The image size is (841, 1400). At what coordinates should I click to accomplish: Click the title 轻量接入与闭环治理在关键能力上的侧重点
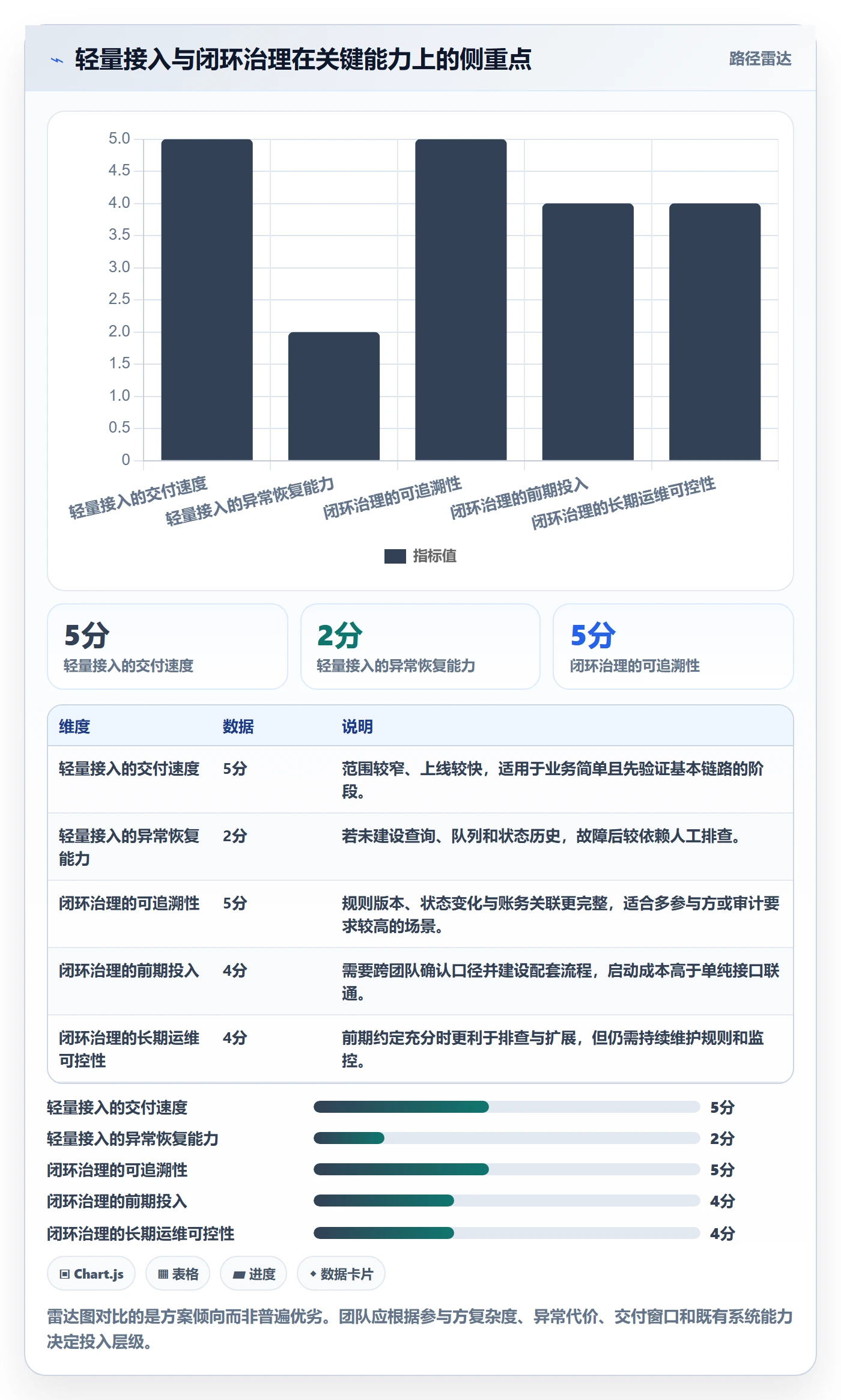303,59
